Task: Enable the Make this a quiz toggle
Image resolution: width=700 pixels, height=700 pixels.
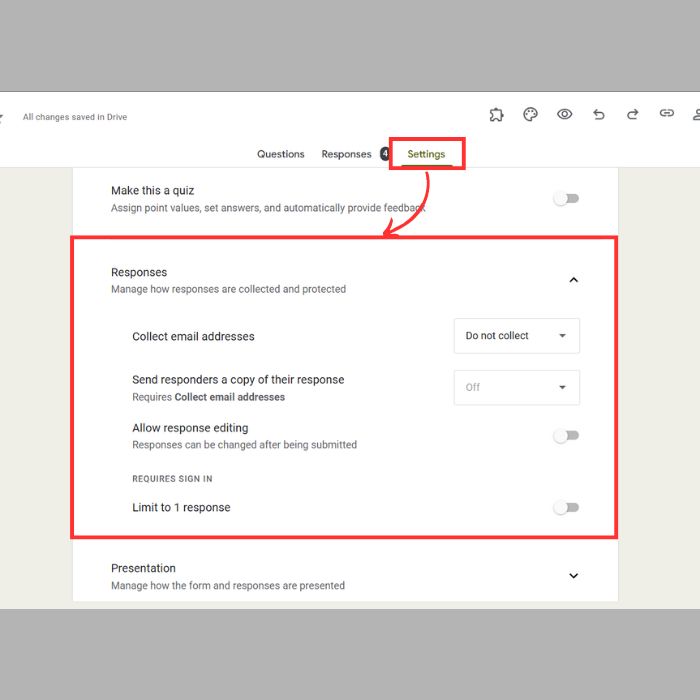Action: click(x=566, y=198)
